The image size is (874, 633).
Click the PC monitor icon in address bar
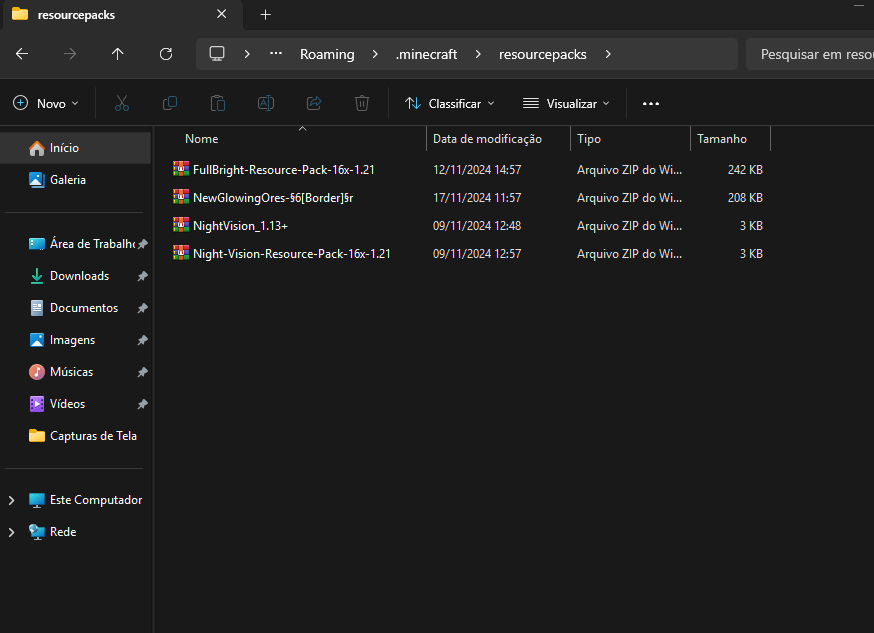pyautogui.click(x=217, y=54)
